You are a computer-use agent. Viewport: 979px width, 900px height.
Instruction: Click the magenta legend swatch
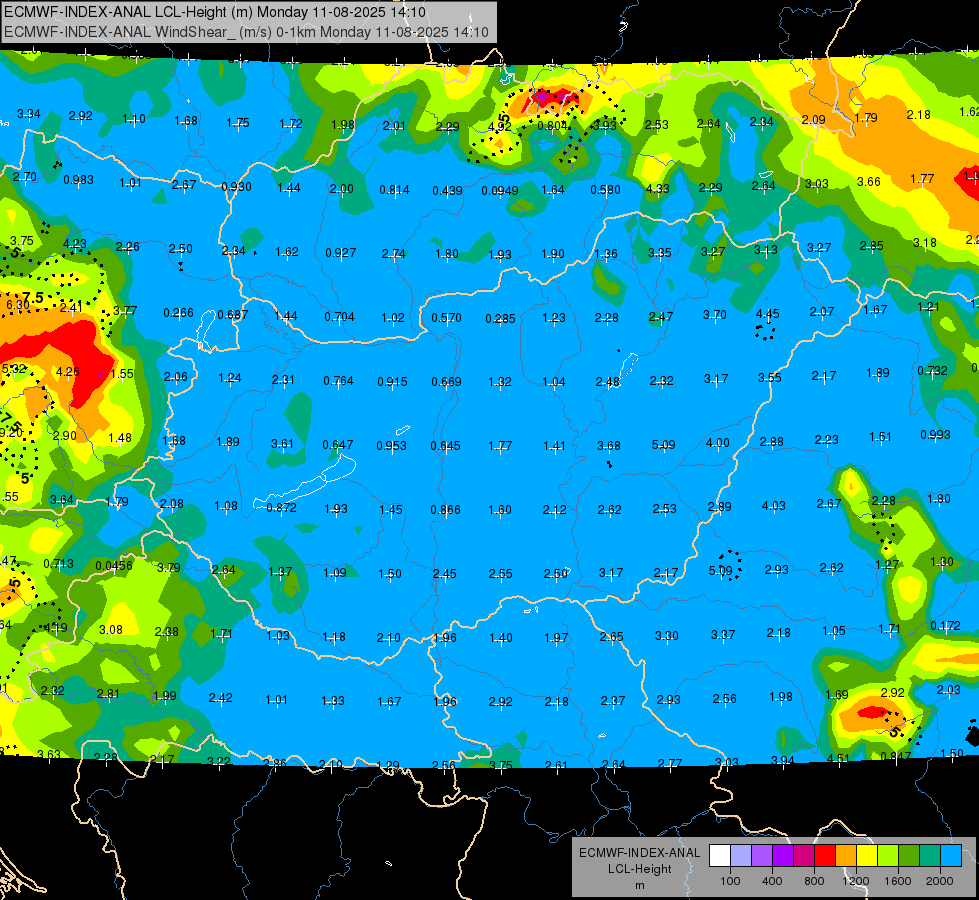(x=804, y=856)
